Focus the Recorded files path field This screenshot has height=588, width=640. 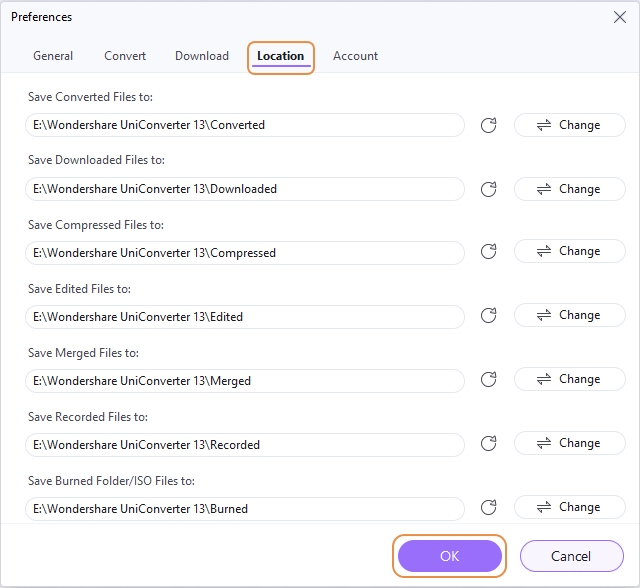tap(245, 445)
